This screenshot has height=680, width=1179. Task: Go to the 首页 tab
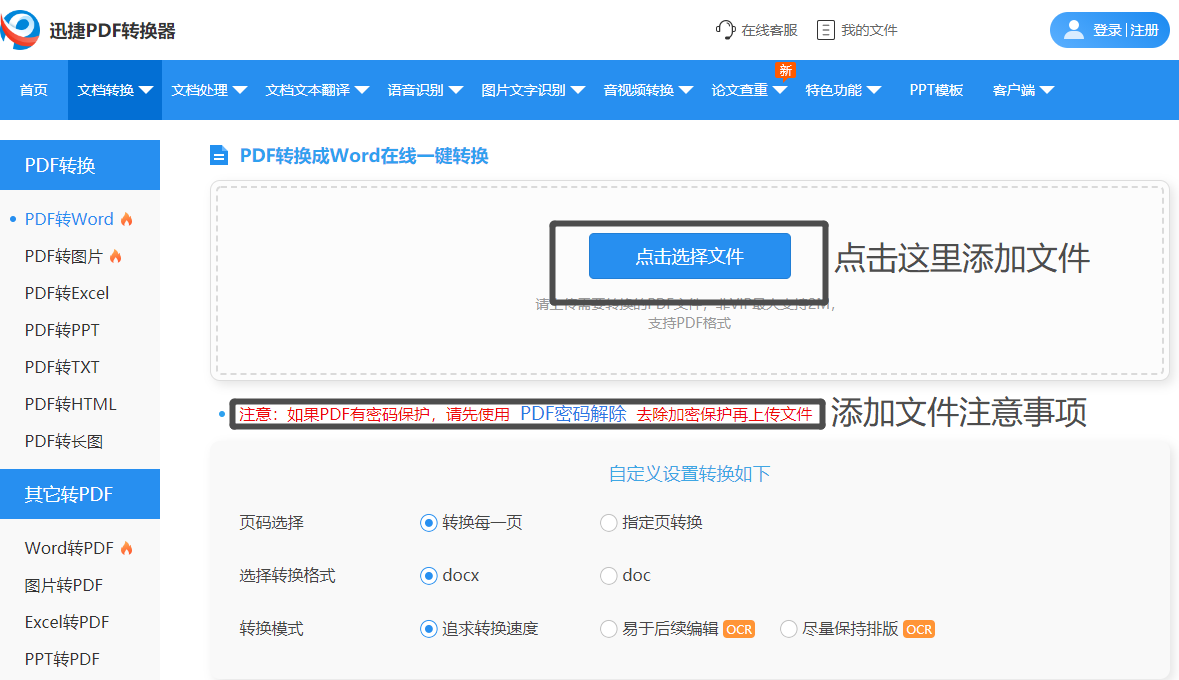(x=34, y=90)
